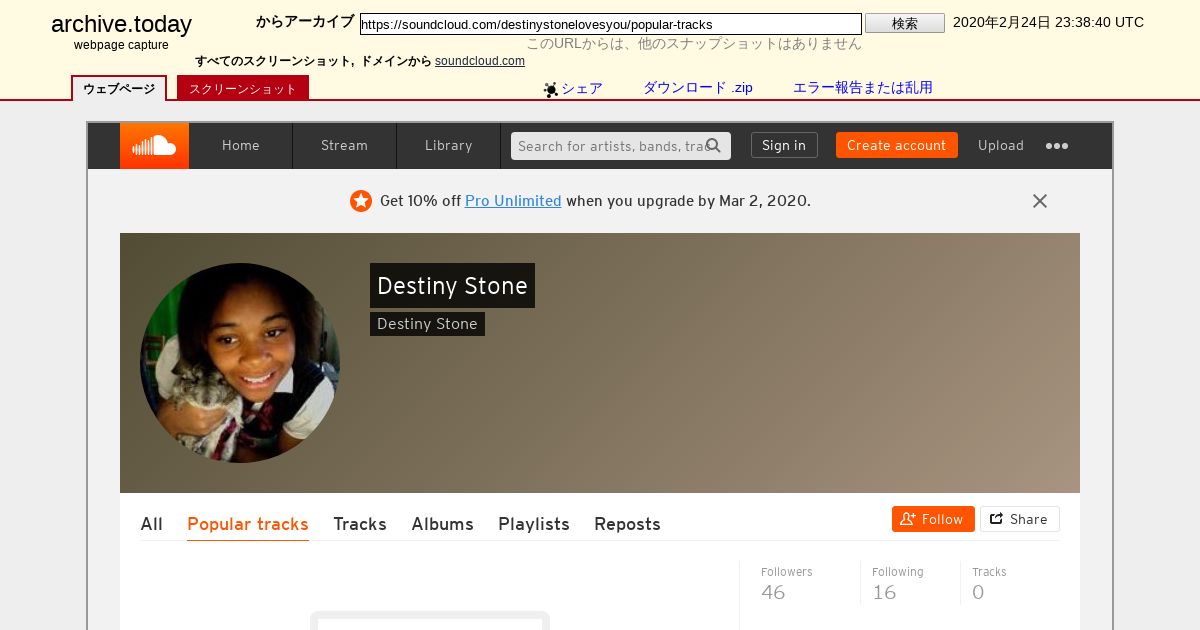Click the Sign in button

(784, 146)
